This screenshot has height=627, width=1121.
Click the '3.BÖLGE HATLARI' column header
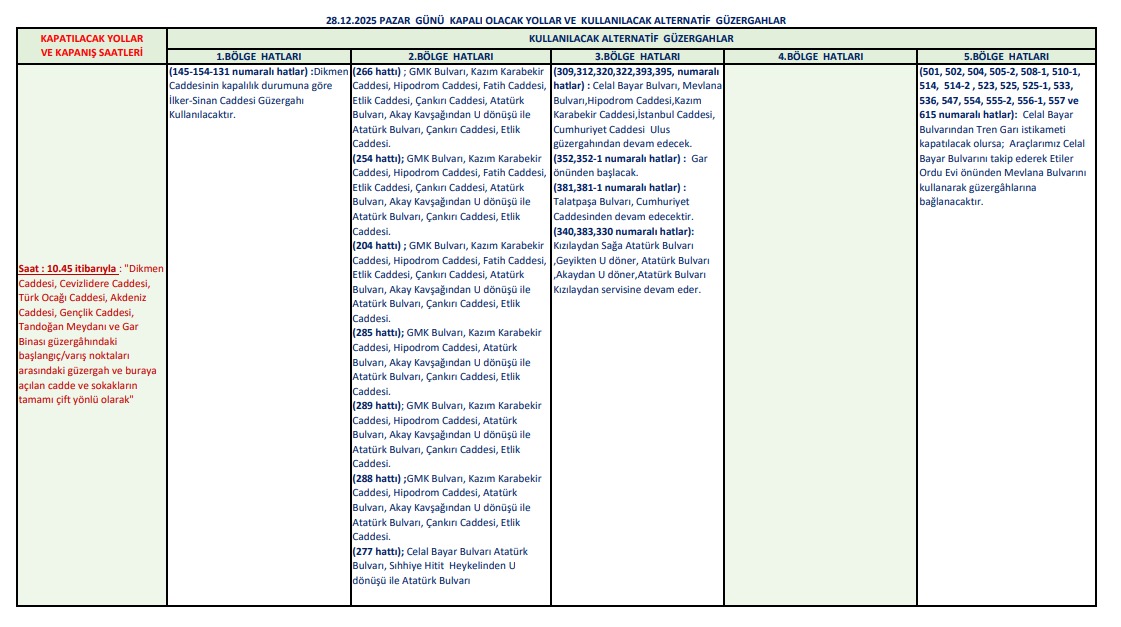coord(636,57)
